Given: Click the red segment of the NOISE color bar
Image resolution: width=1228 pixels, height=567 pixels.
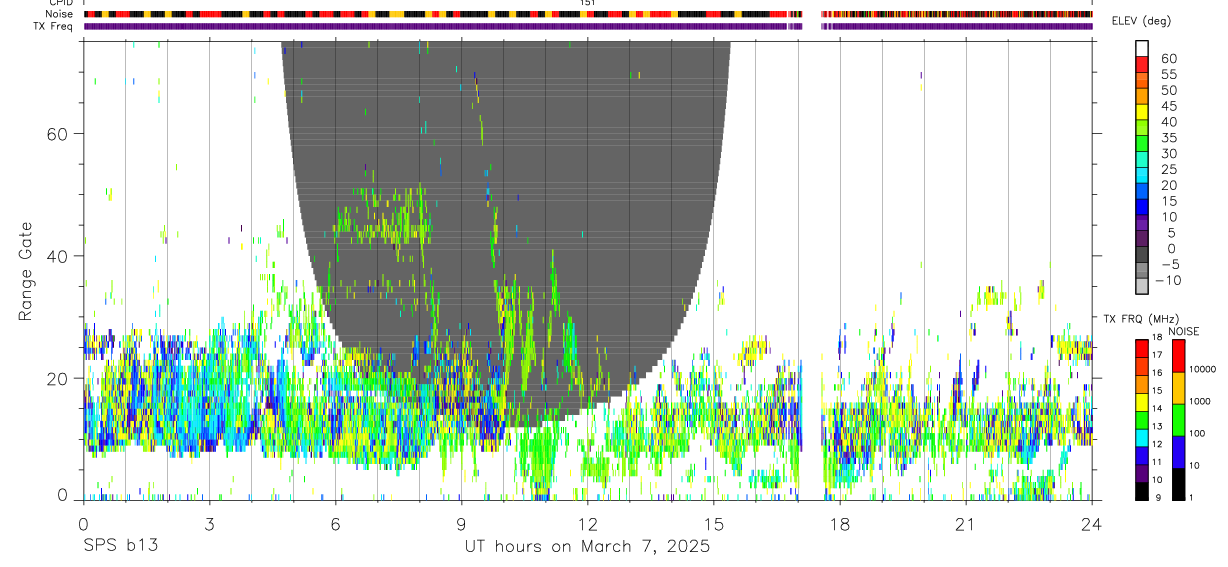Looking at the screenshot, I should click(x=1178, y=356).
